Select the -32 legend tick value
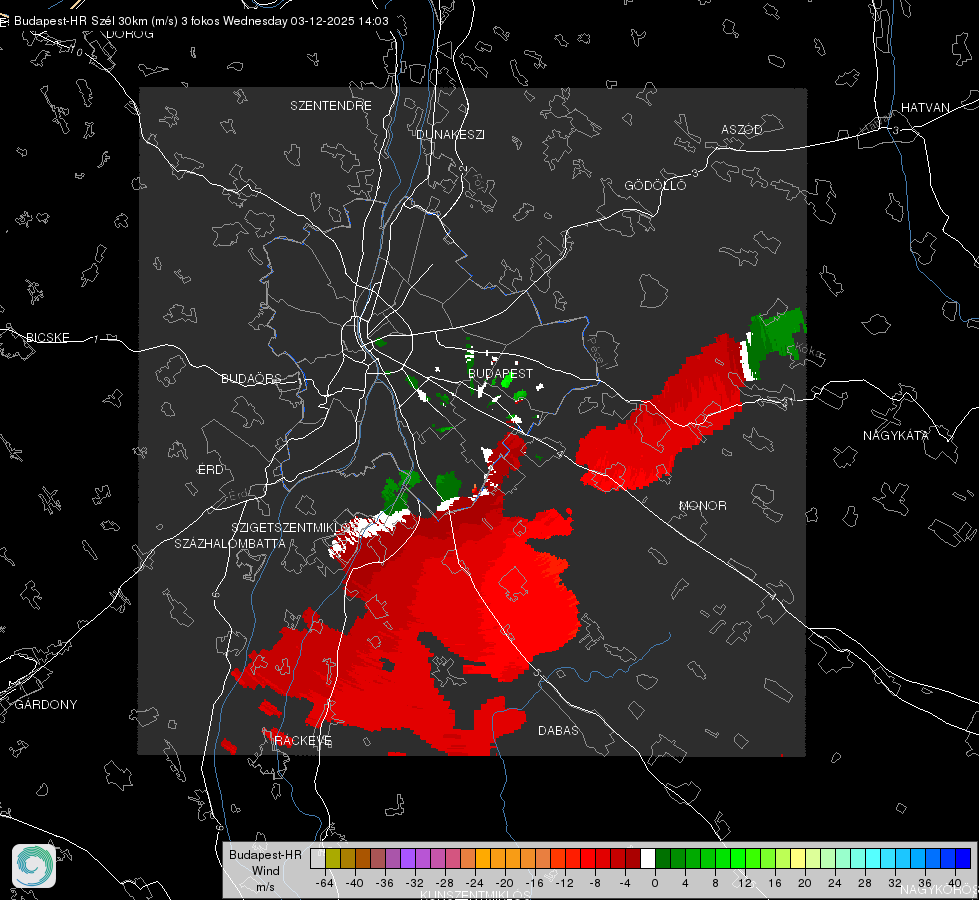 (x=415, y=883)
